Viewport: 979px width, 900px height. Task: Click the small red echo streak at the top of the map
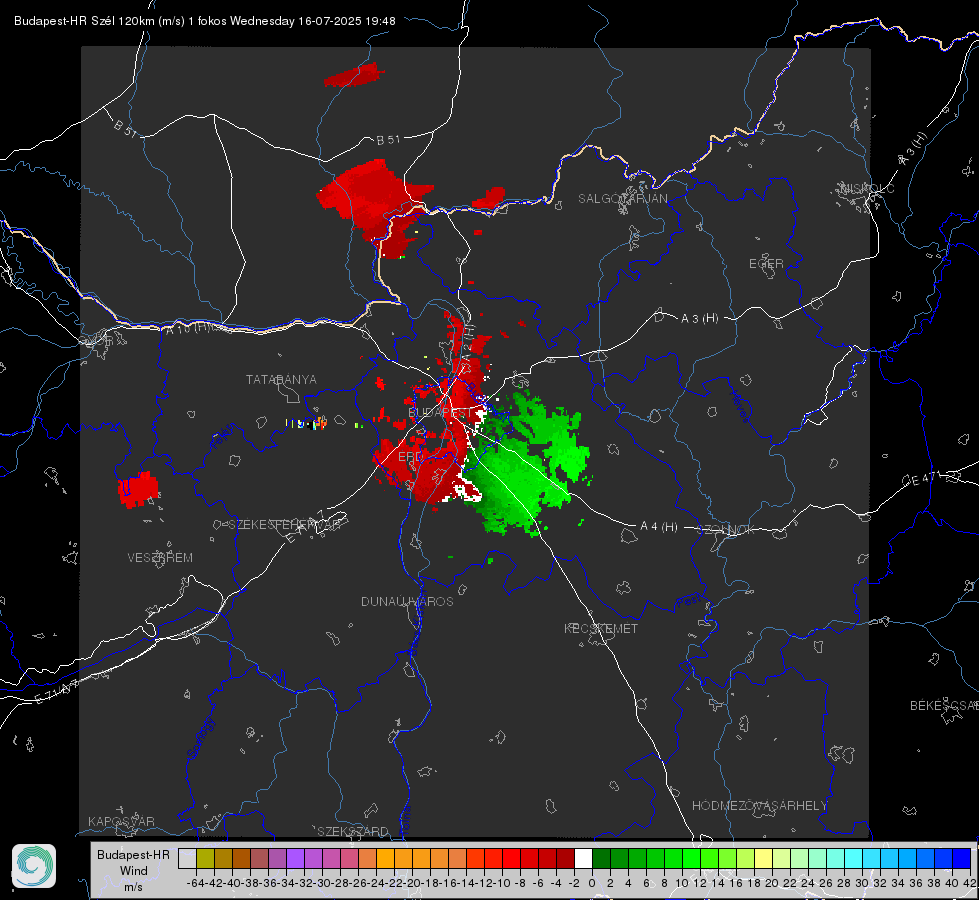353,75
